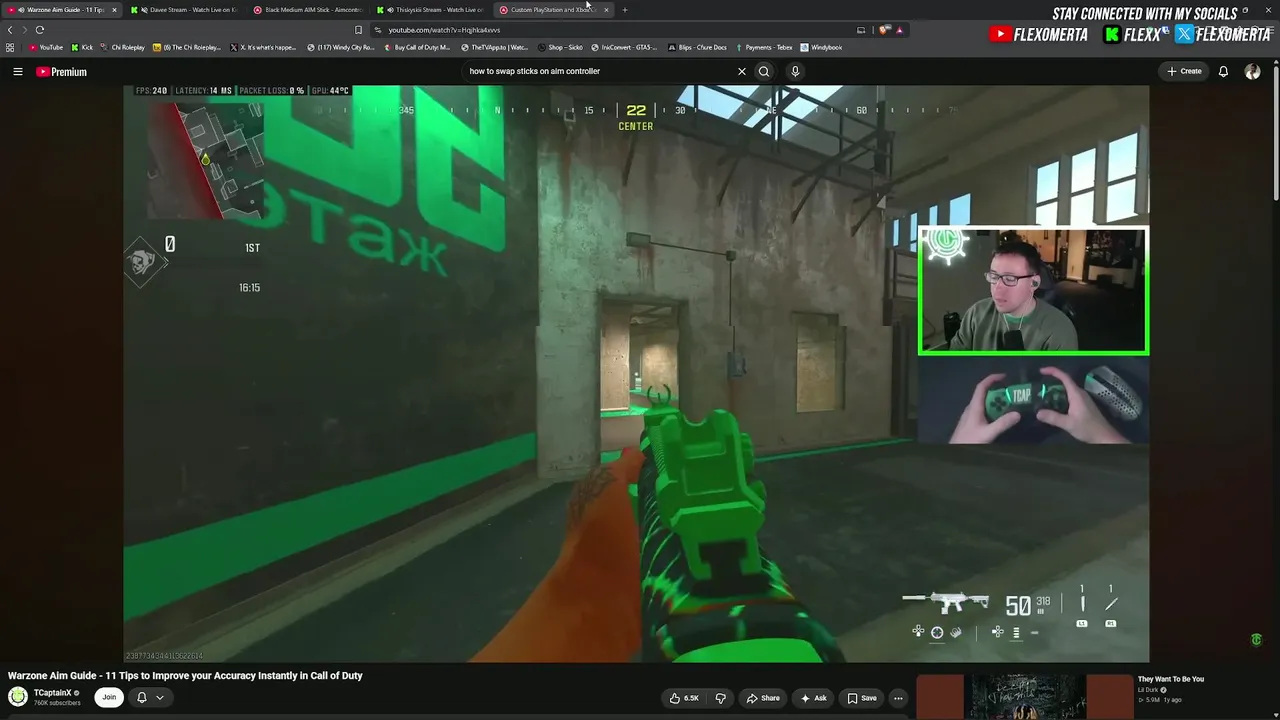Click the video player area
The image size is (1280, 720).
click(x=636, y=373)
